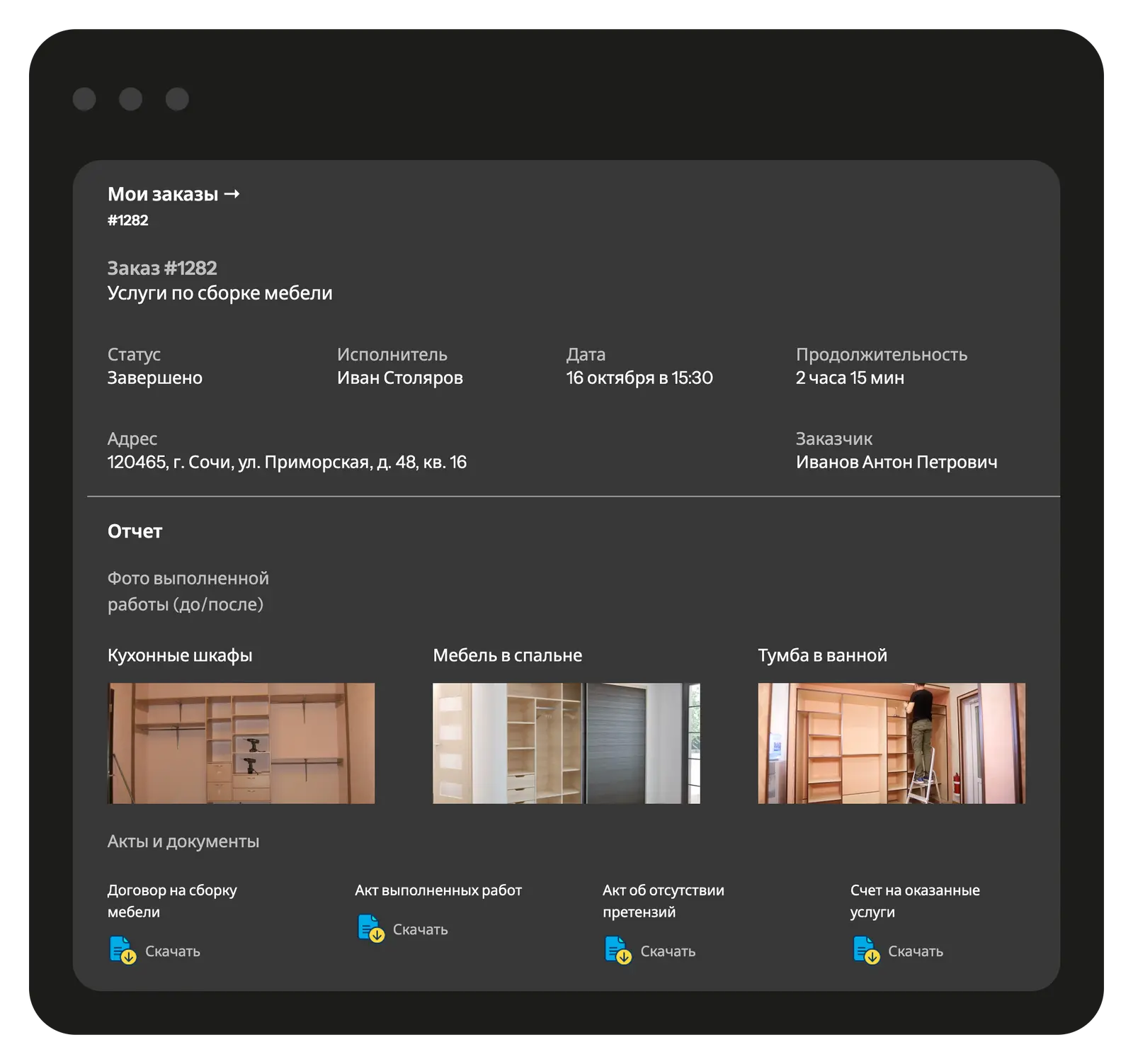Click the customer name Иванов Антон Петрович

[x=896, y=463]
